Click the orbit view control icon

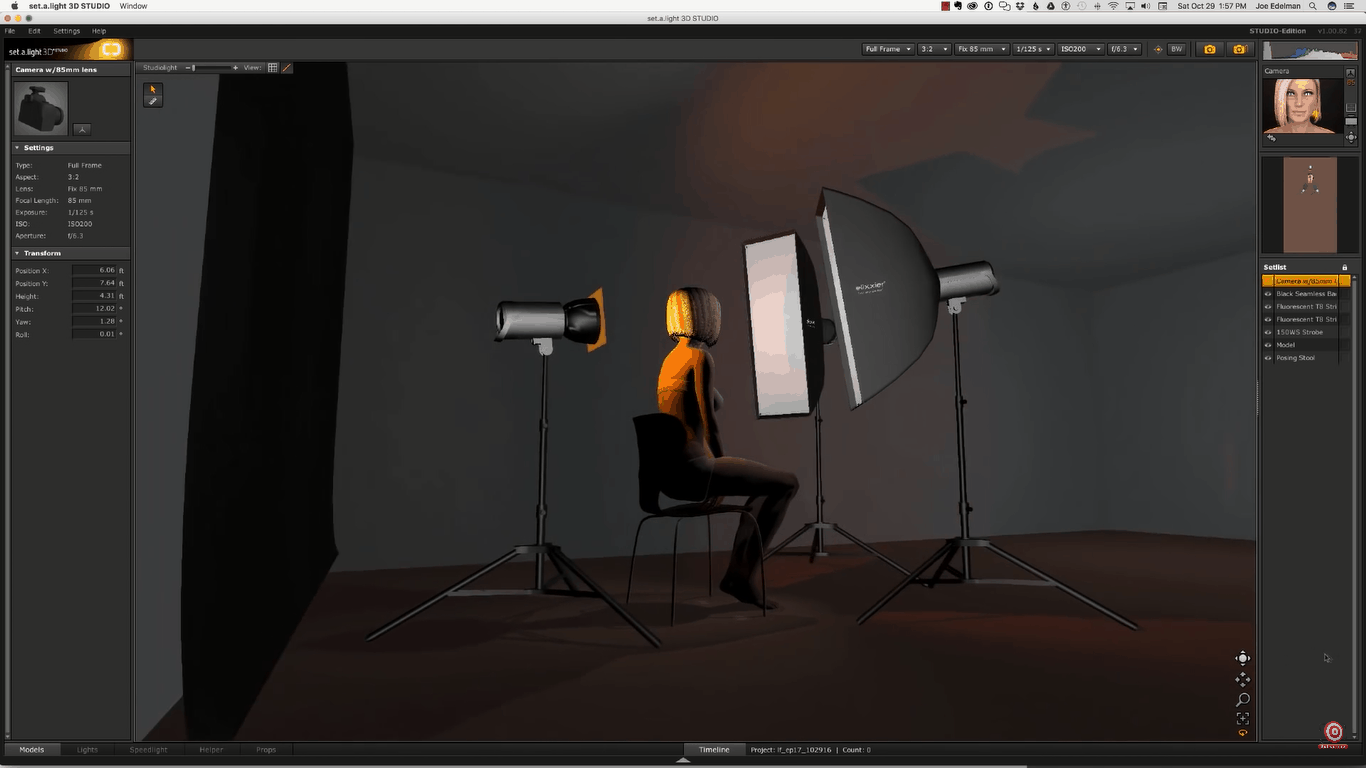point(1243,658)
